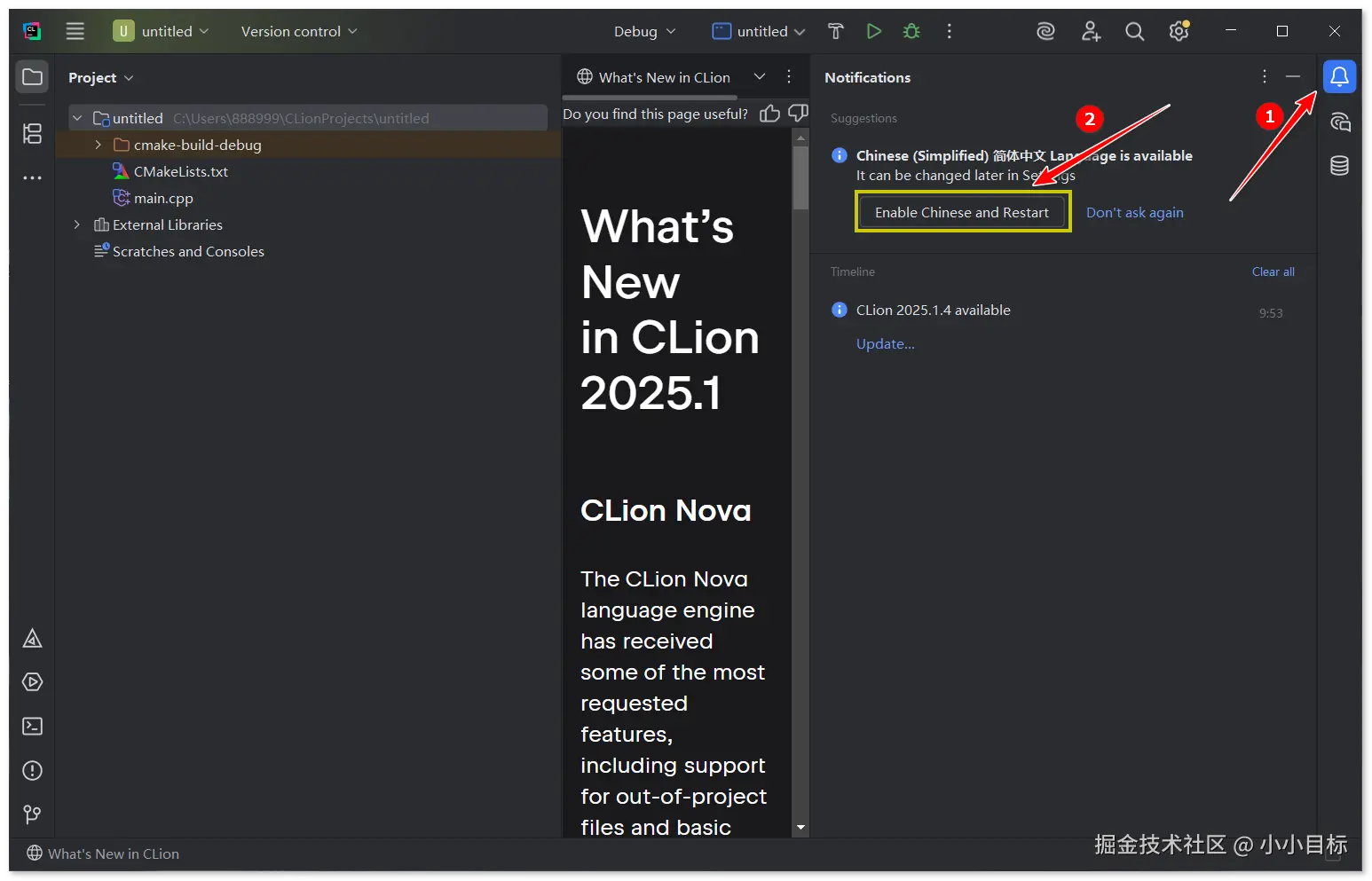Open AI Chat tool window on right sidebar
This screenshot has height=881, width=1372.
click(1339, 122)
